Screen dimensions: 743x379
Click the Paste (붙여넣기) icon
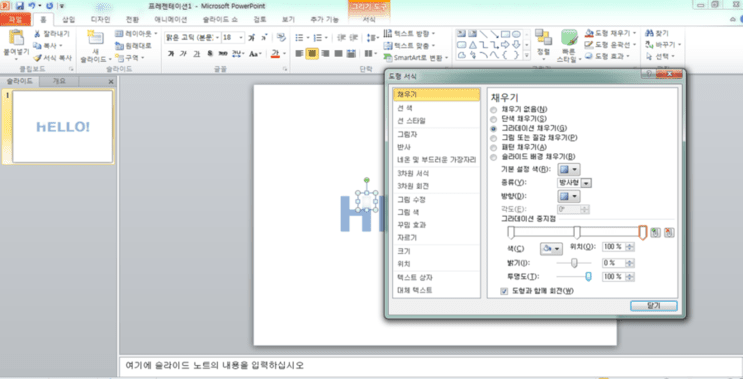pos(16,39)
